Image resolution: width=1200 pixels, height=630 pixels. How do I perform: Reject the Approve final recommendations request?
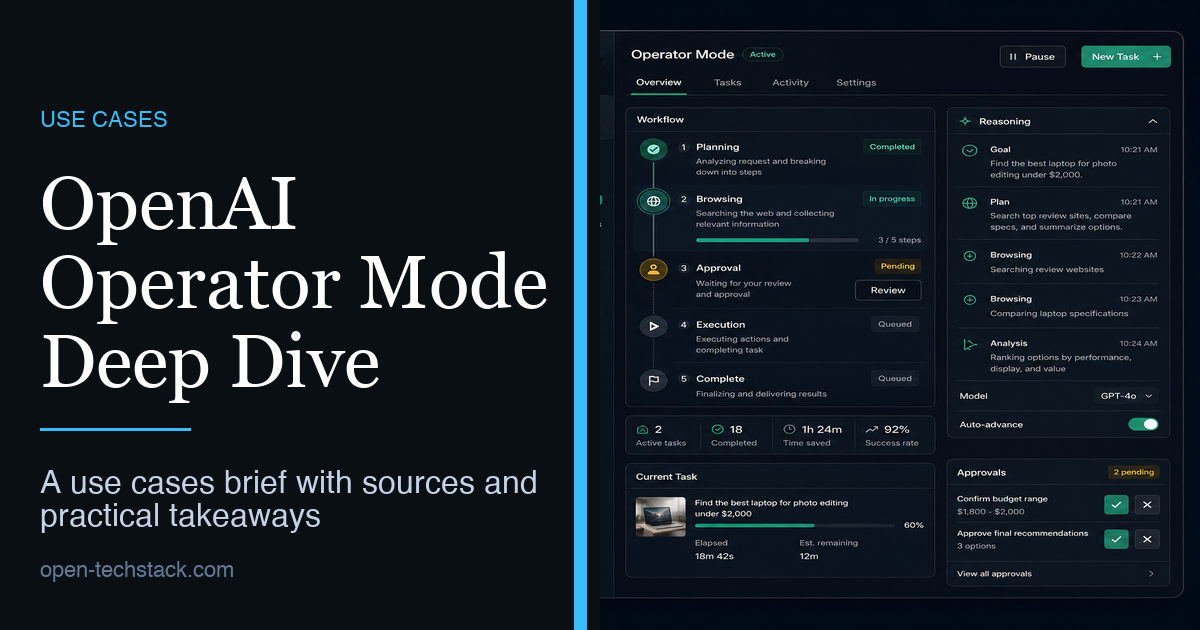tap(1147, 539)
